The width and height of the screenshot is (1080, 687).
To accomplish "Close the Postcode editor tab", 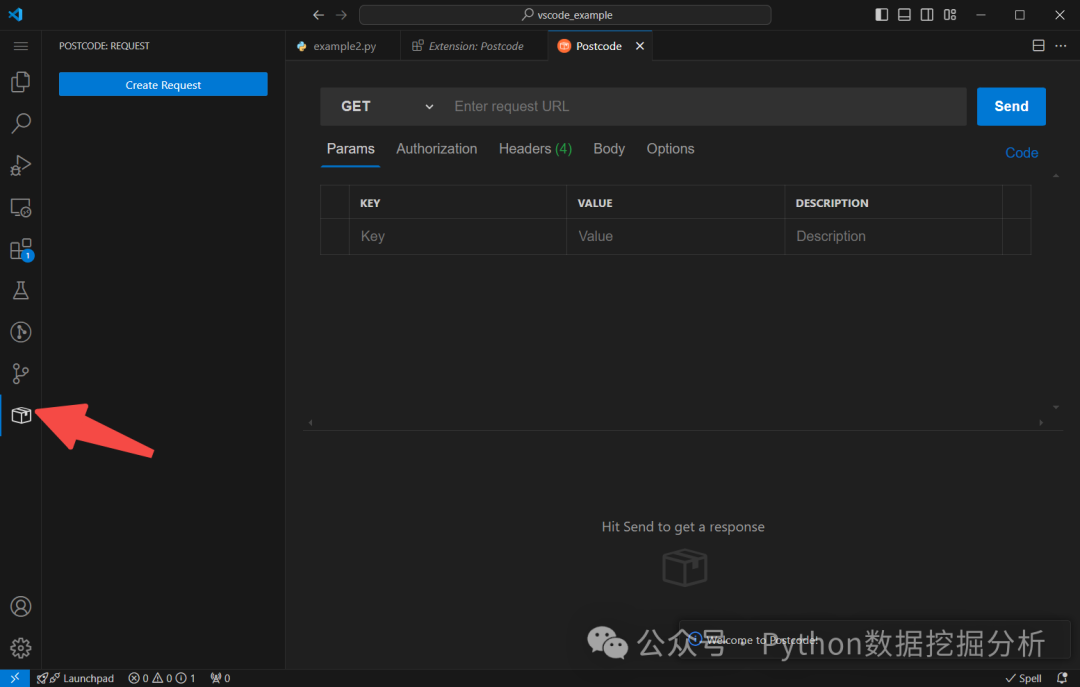I will (x=640, y=46).
